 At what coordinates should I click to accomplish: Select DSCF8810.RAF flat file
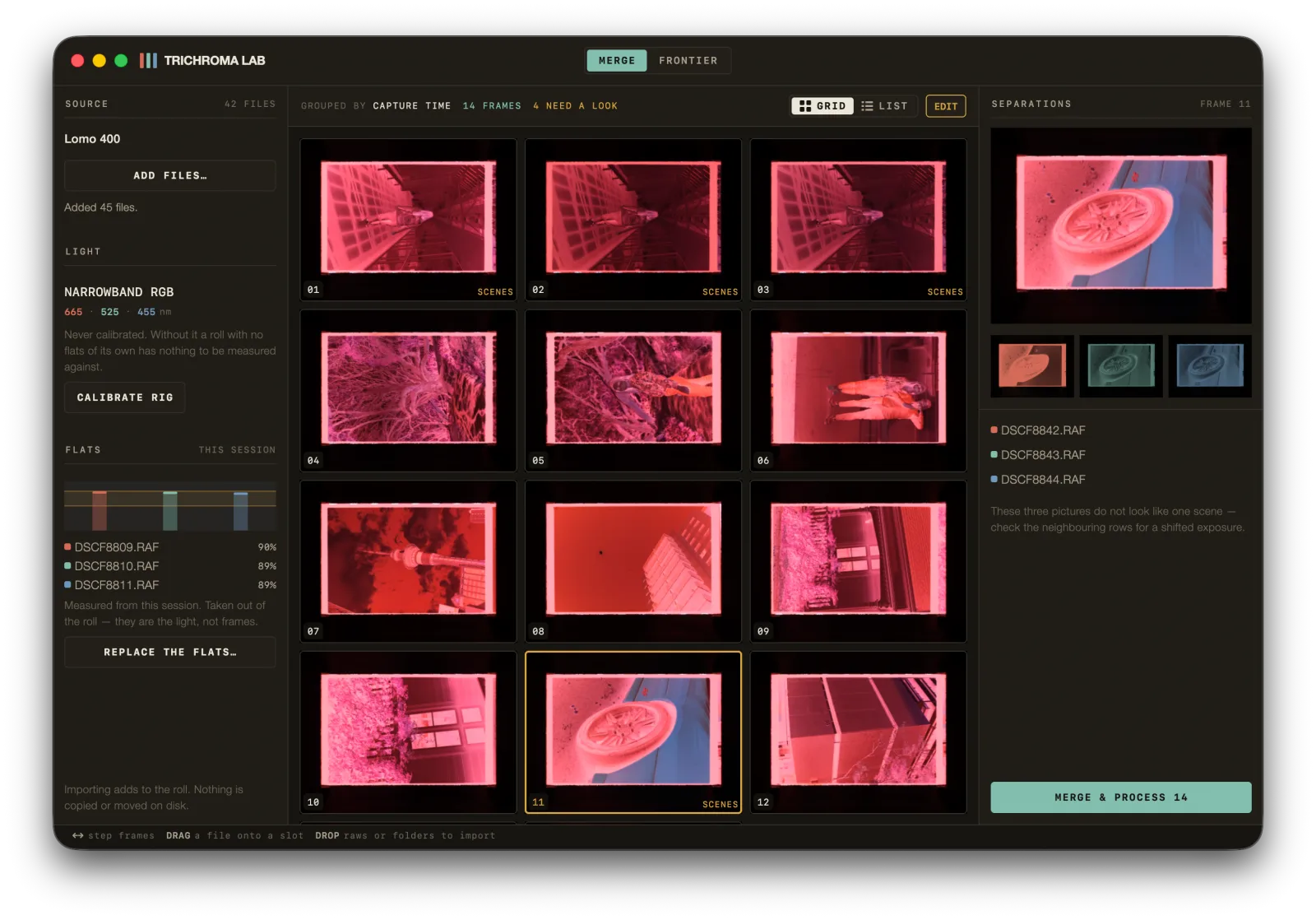click(170, 566)
